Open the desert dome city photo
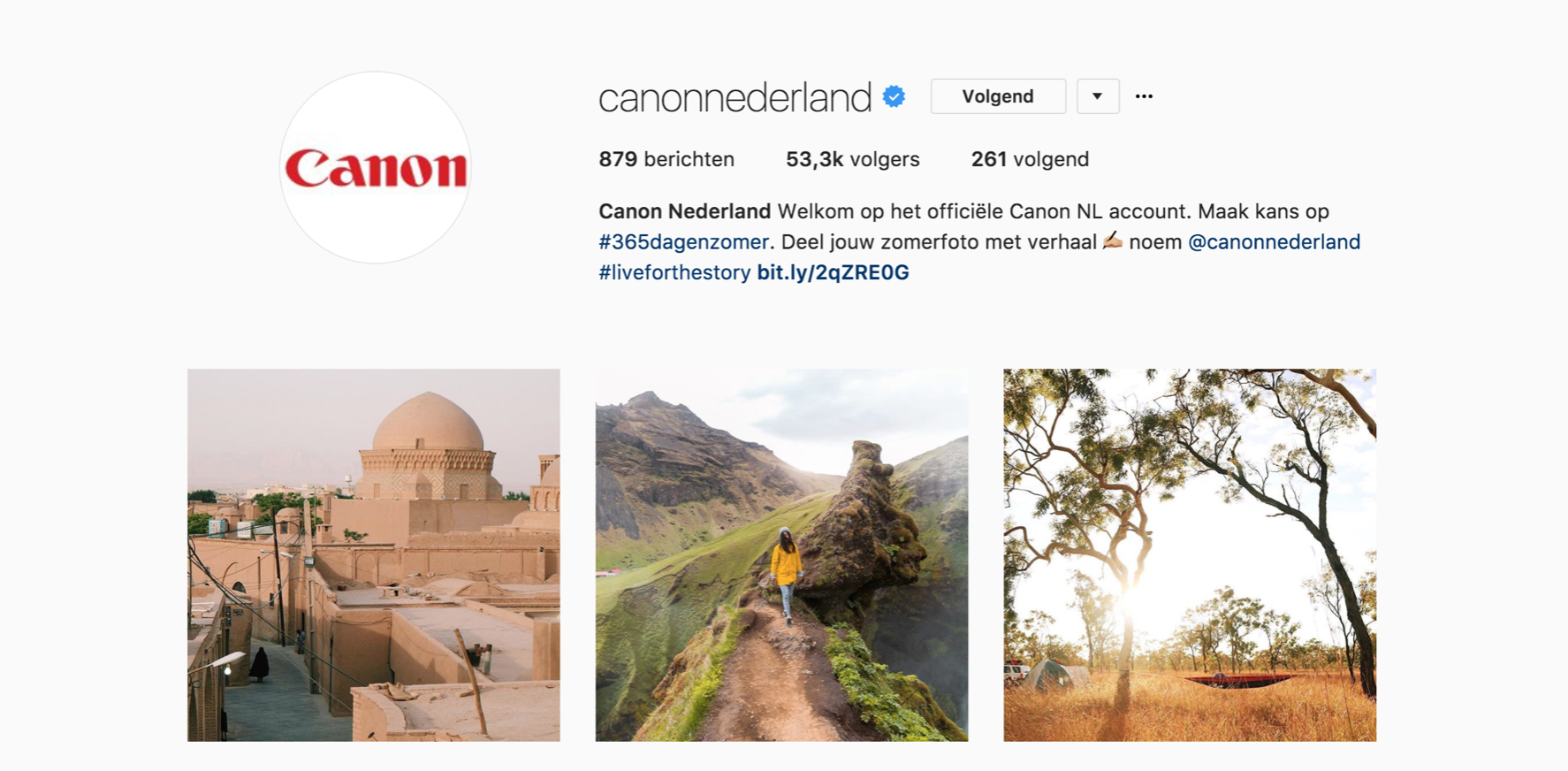The image size is (1568, 771). pyautogui.click(x=373, y=555)
